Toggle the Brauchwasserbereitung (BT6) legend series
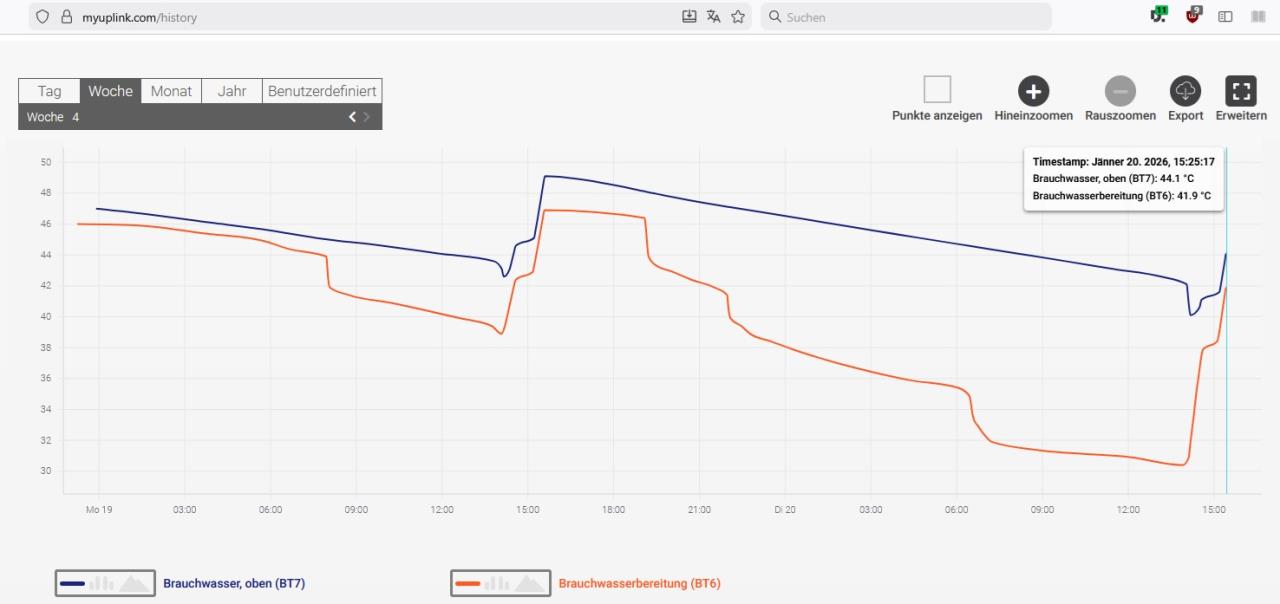 click(x=501, y=583)
